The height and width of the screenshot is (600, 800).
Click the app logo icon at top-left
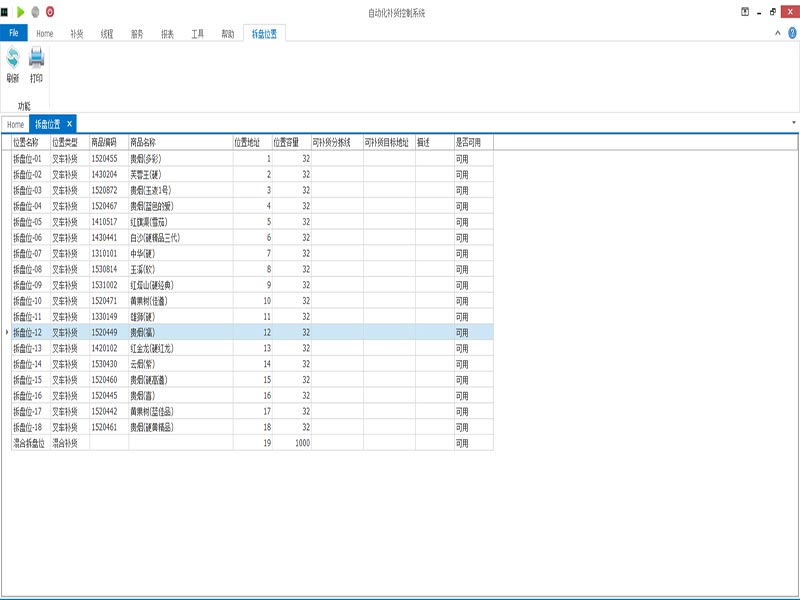click(x=5, y=11)
